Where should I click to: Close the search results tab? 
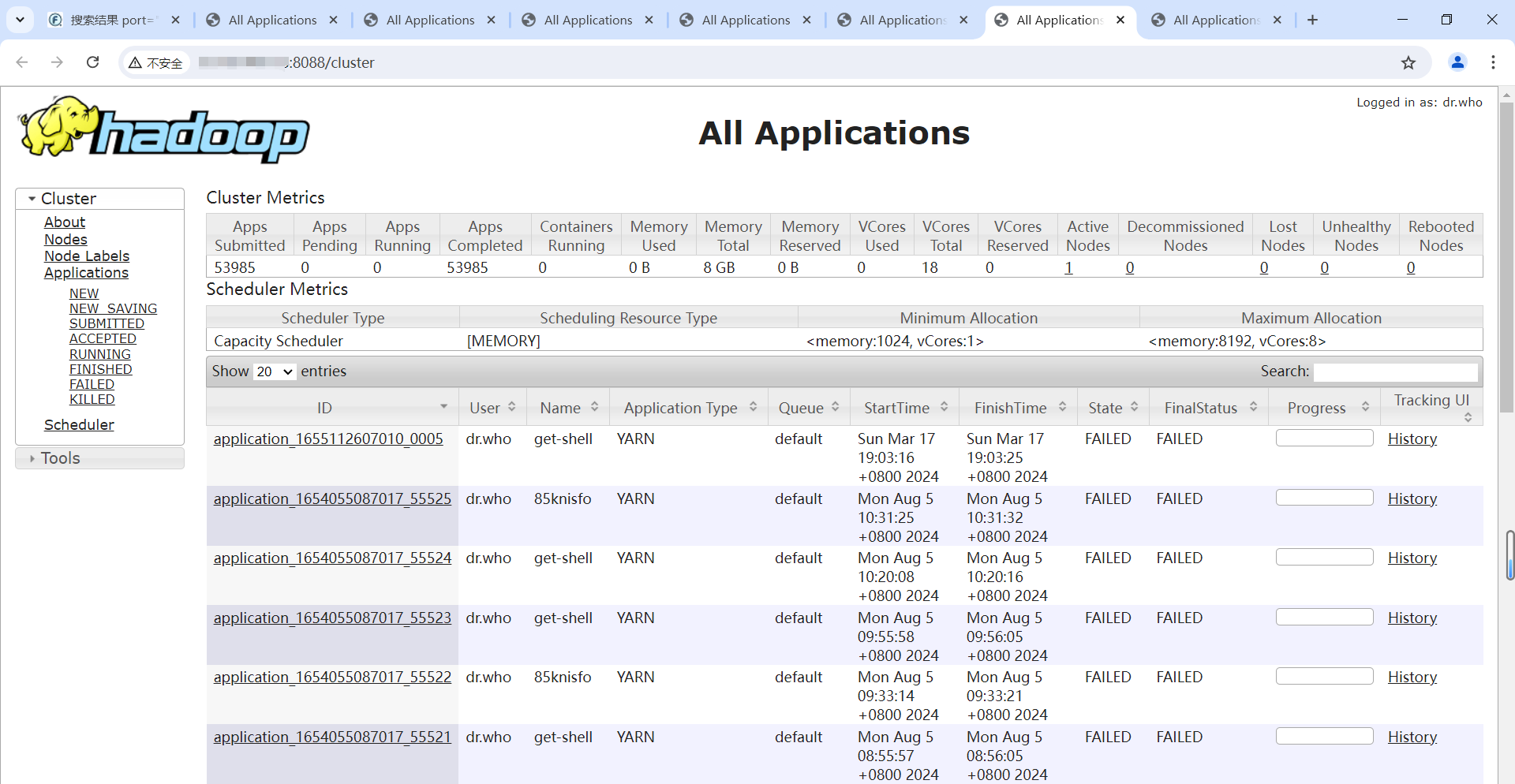click(x=175, y=20)
